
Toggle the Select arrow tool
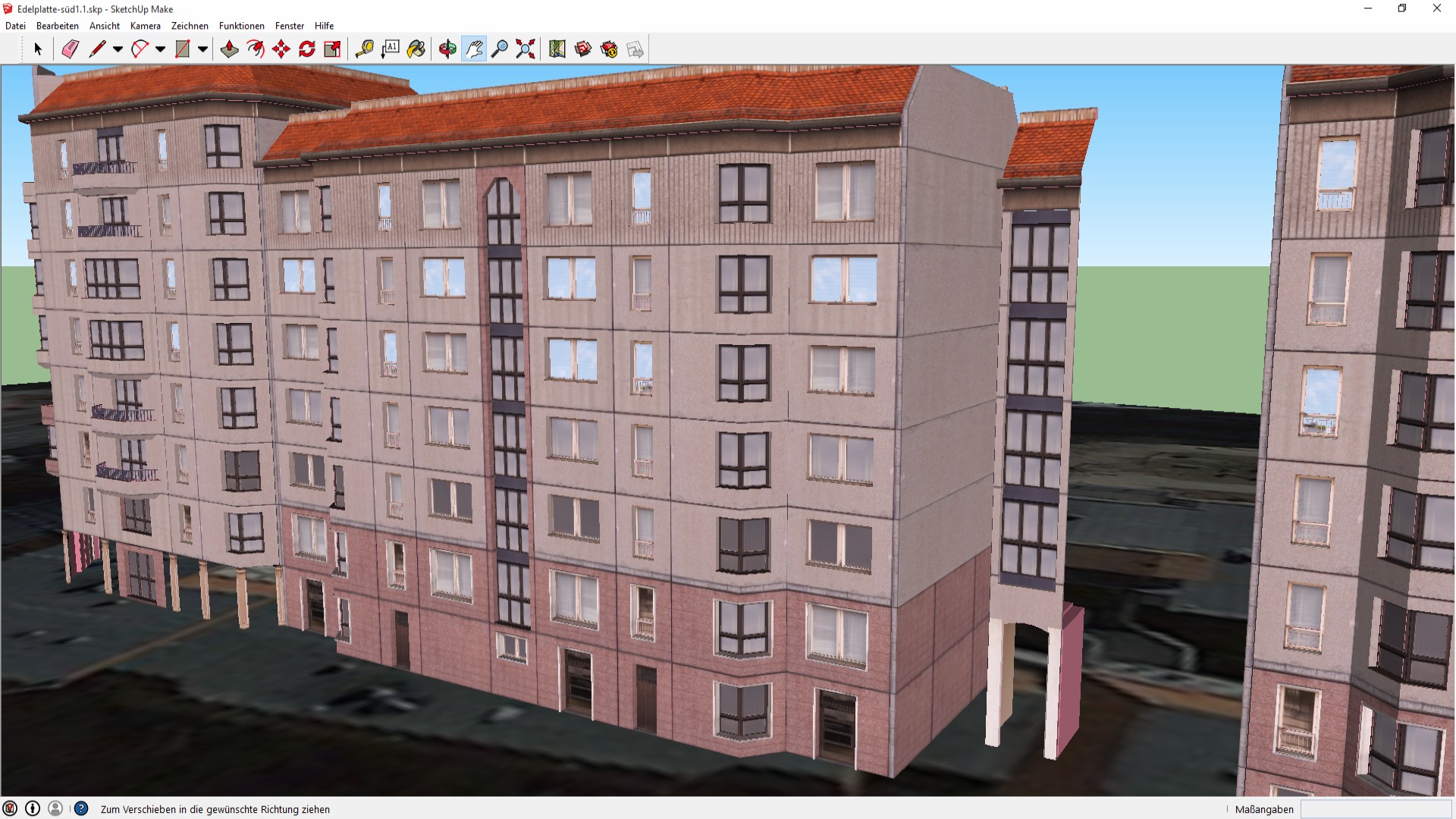pos(38,49)
